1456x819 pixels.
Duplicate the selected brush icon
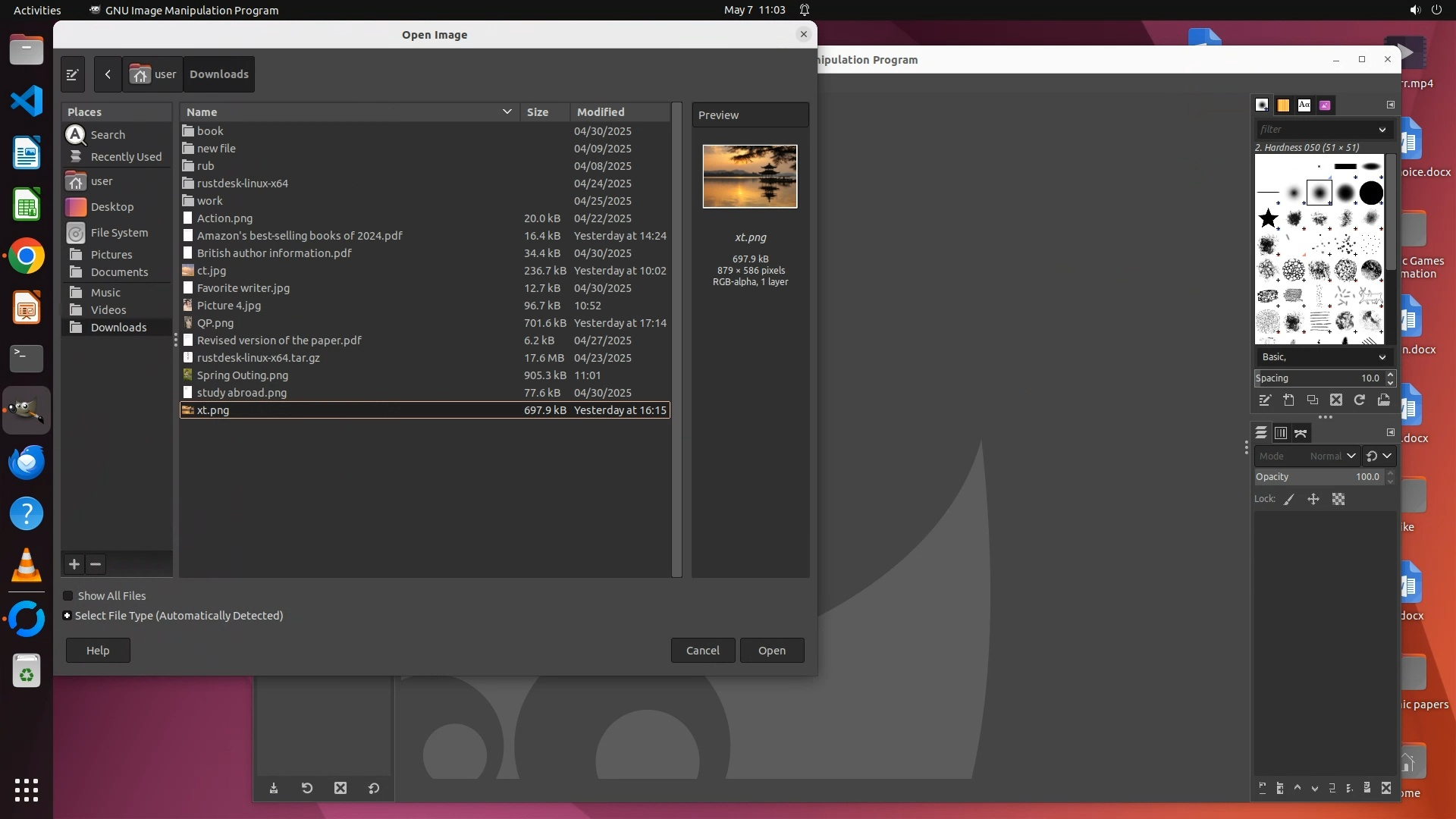point(1313,400)
